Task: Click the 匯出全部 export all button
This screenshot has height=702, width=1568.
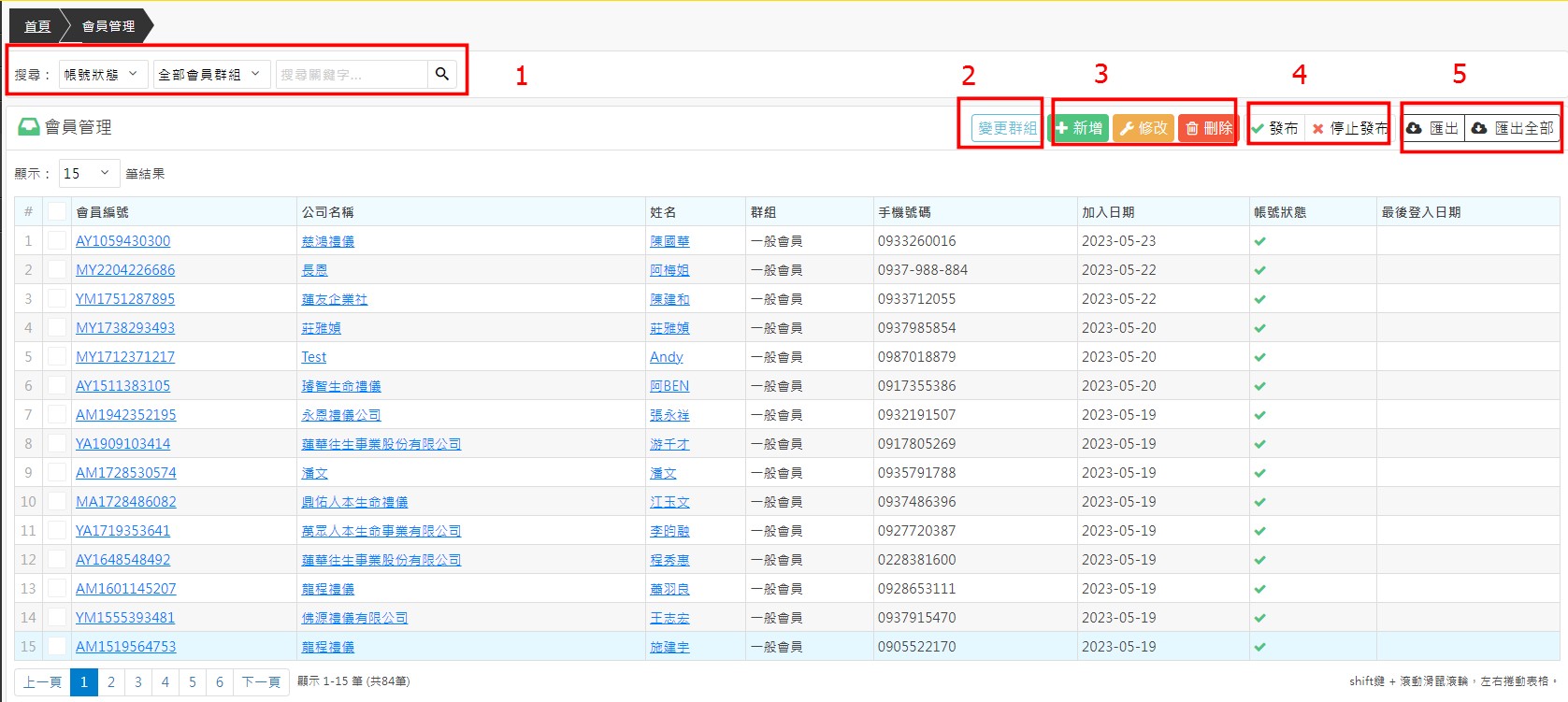Action: pyautogui.click(x=1512, y=128)
